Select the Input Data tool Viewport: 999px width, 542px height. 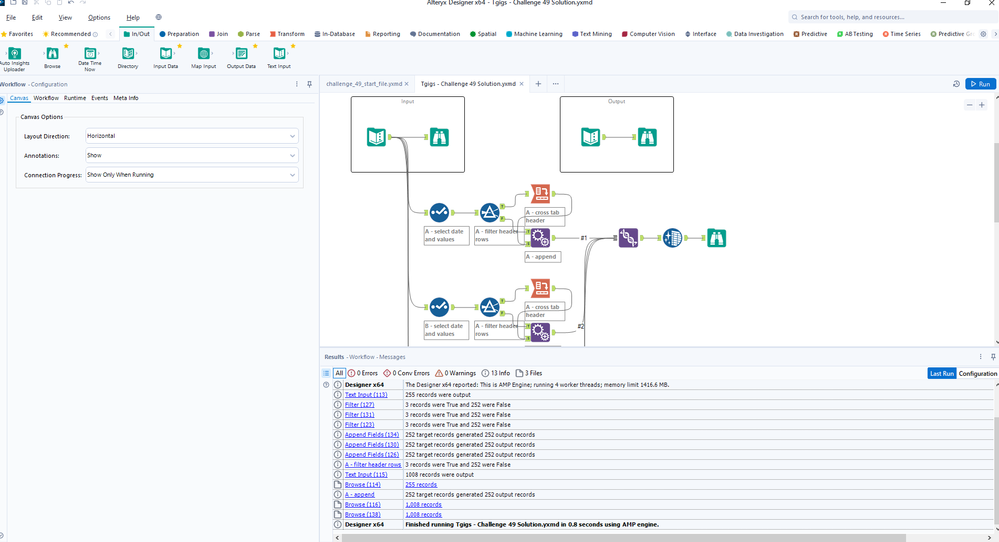[166, 58]
